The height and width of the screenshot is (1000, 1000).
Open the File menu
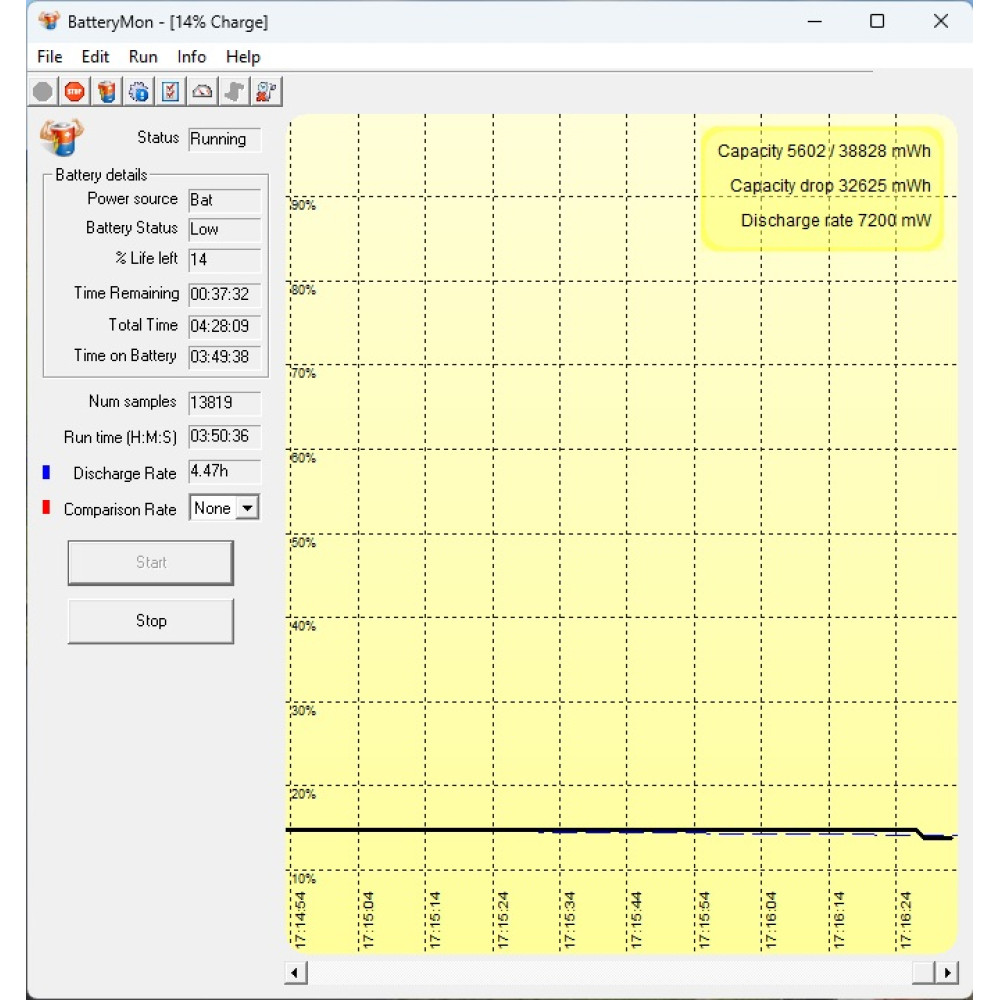[x=49, y=57]
